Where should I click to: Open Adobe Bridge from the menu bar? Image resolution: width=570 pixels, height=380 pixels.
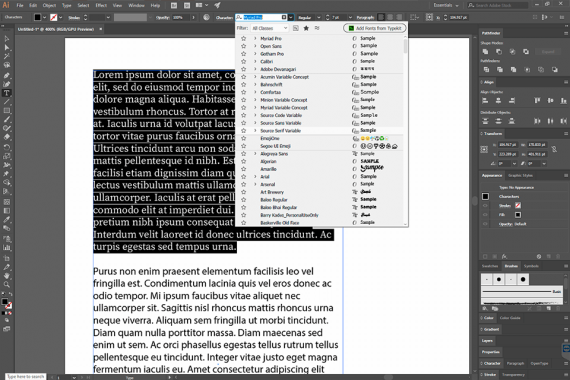pos(174,5)
